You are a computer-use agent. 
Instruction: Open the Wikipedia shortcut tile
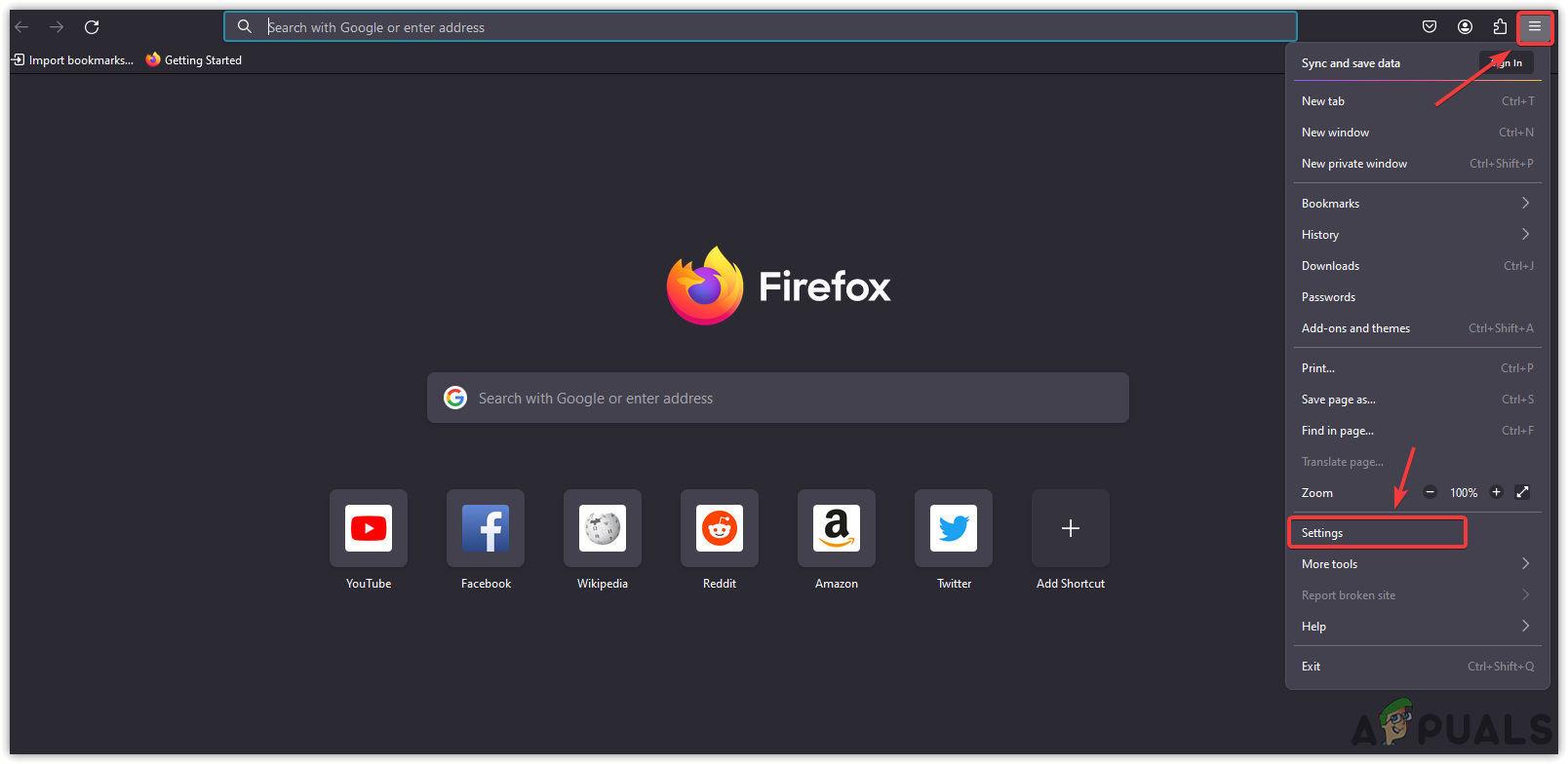603,528
